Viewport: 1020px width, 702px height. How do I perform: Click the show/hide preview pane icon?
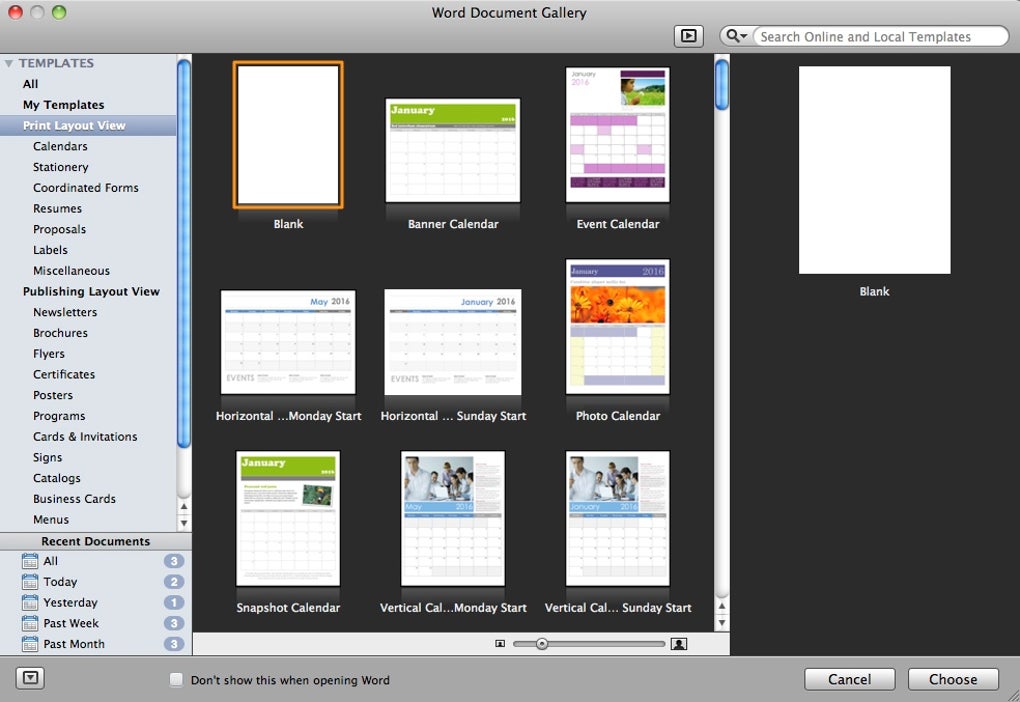pos(688,36)
